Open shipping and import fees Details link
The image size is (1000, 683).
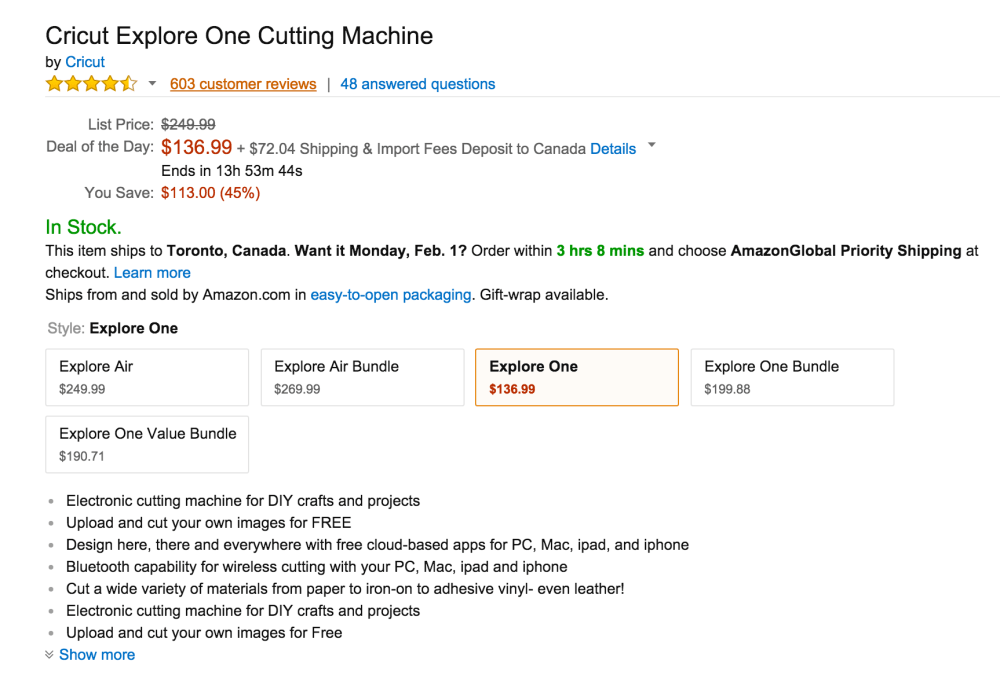click(x=613, y=149)
